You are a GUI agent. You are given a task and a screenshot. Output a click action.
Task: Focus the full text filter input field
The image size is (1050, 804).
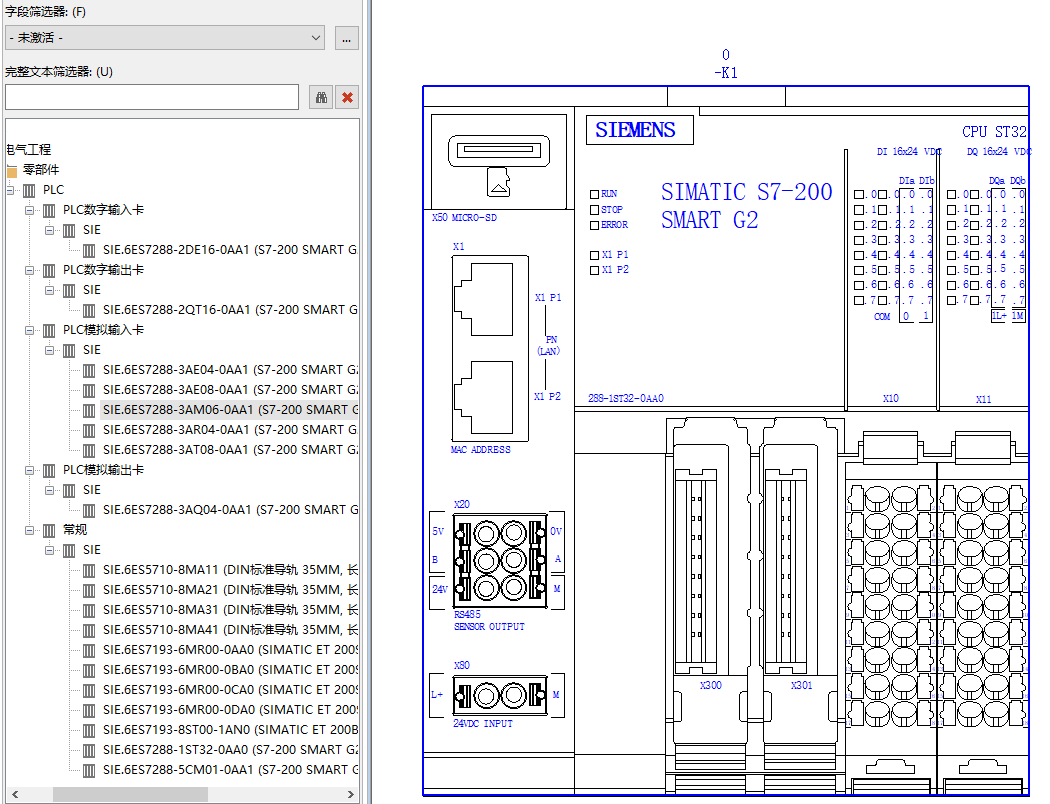pos(152,97)
